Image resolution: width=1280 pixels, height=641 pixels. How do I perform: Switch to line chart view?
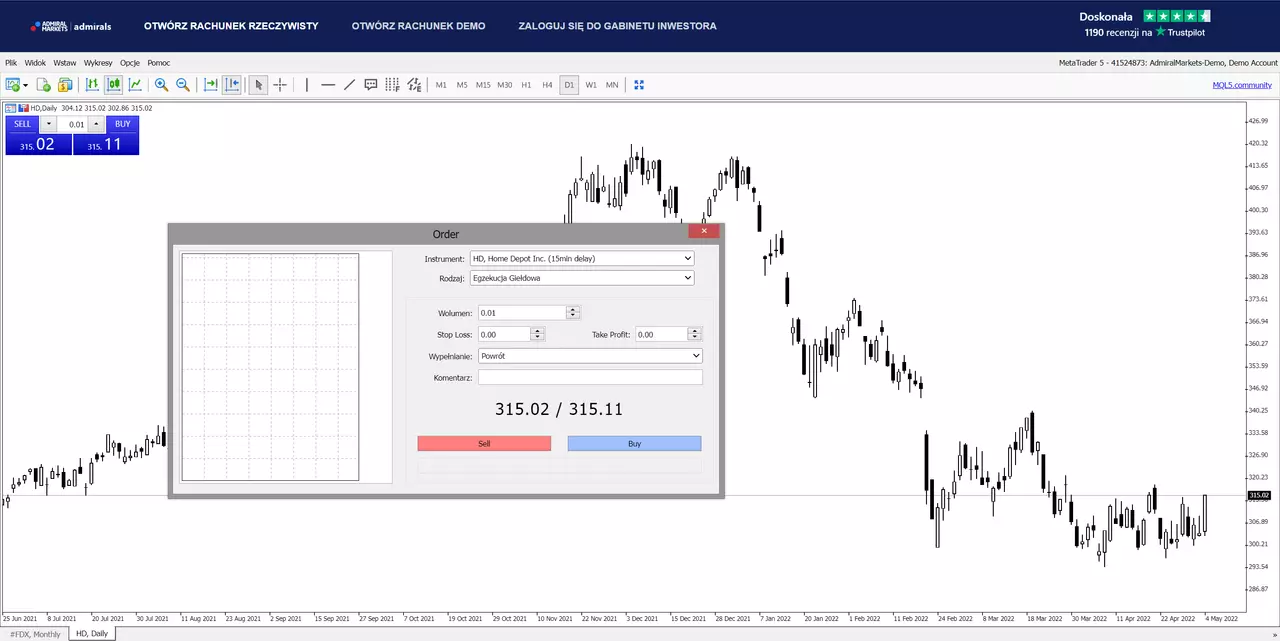(135, 85)
